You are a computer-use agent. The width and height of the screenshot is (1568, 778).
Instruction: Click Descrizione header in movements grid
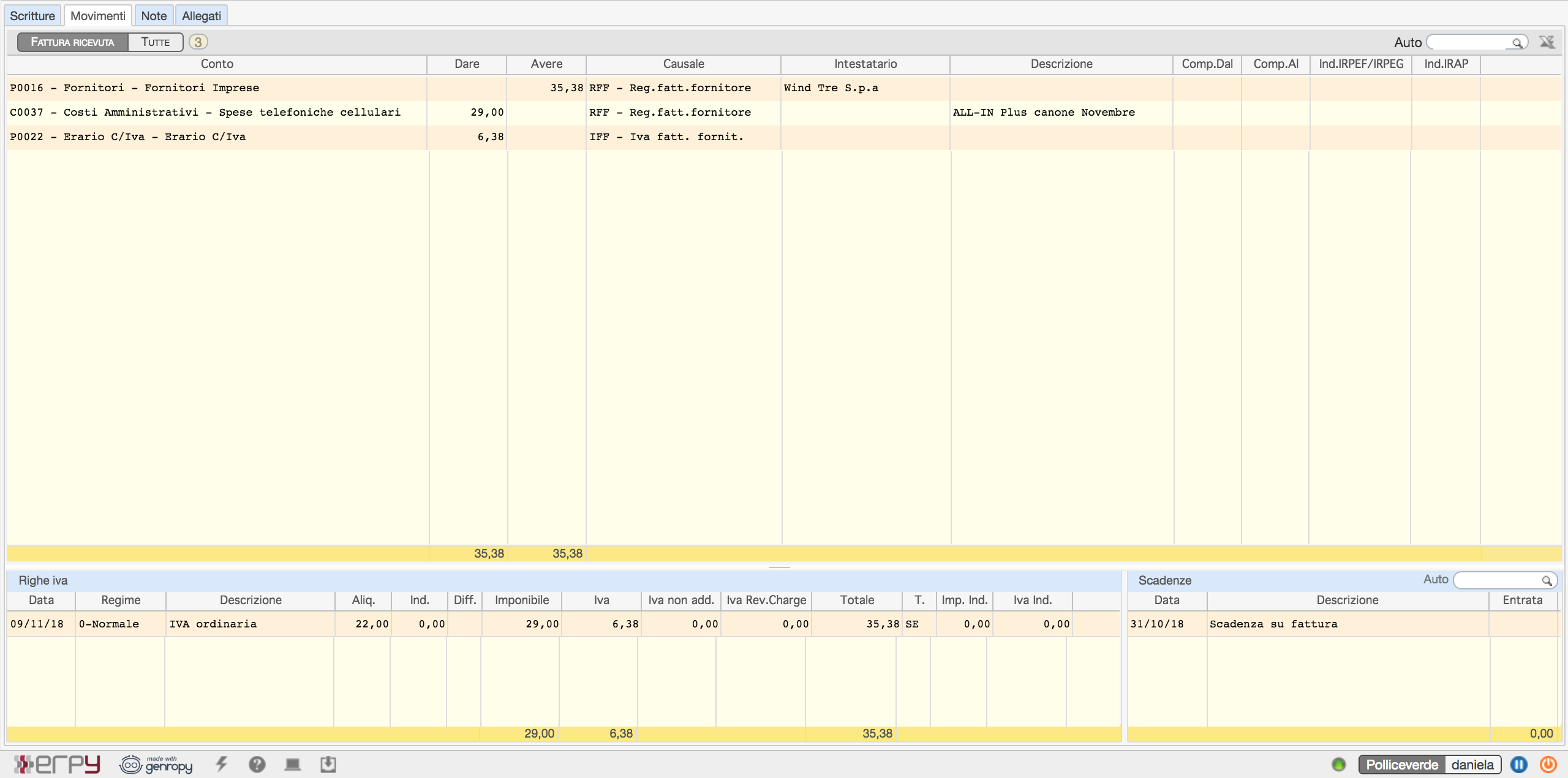point(1061,64)
